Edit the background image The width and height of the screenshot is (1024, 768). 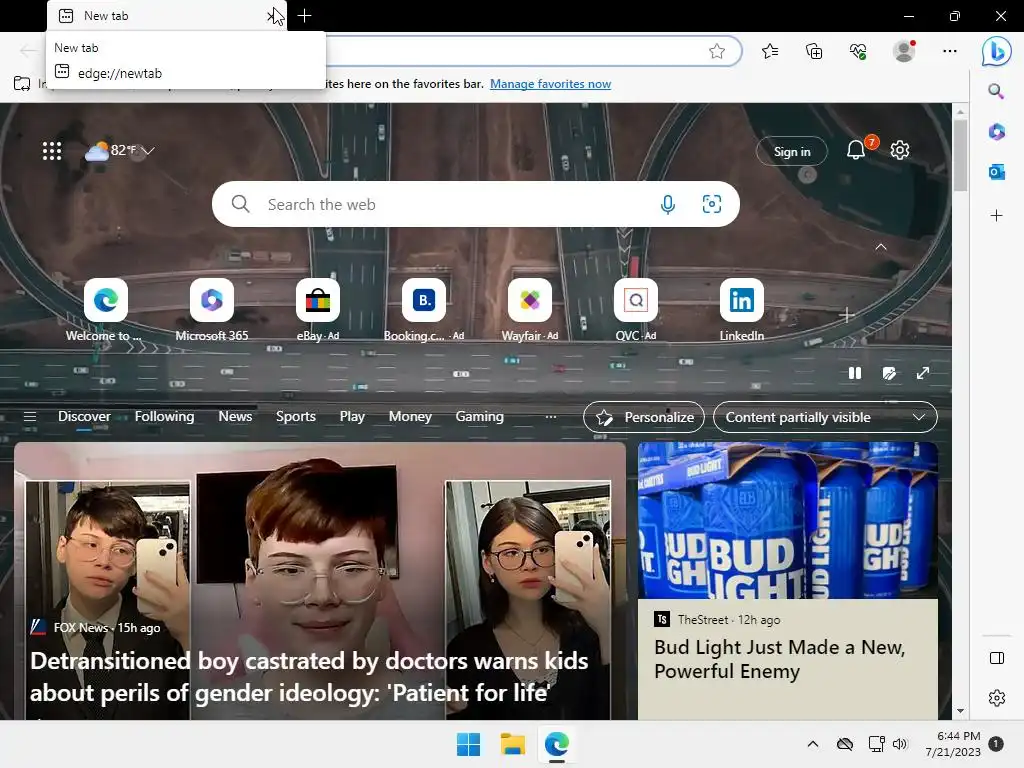[889, 373]
